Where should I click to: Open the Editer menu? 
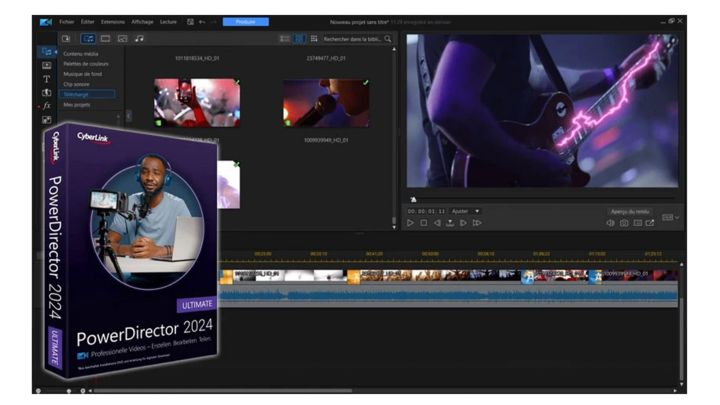coord(87,22)
